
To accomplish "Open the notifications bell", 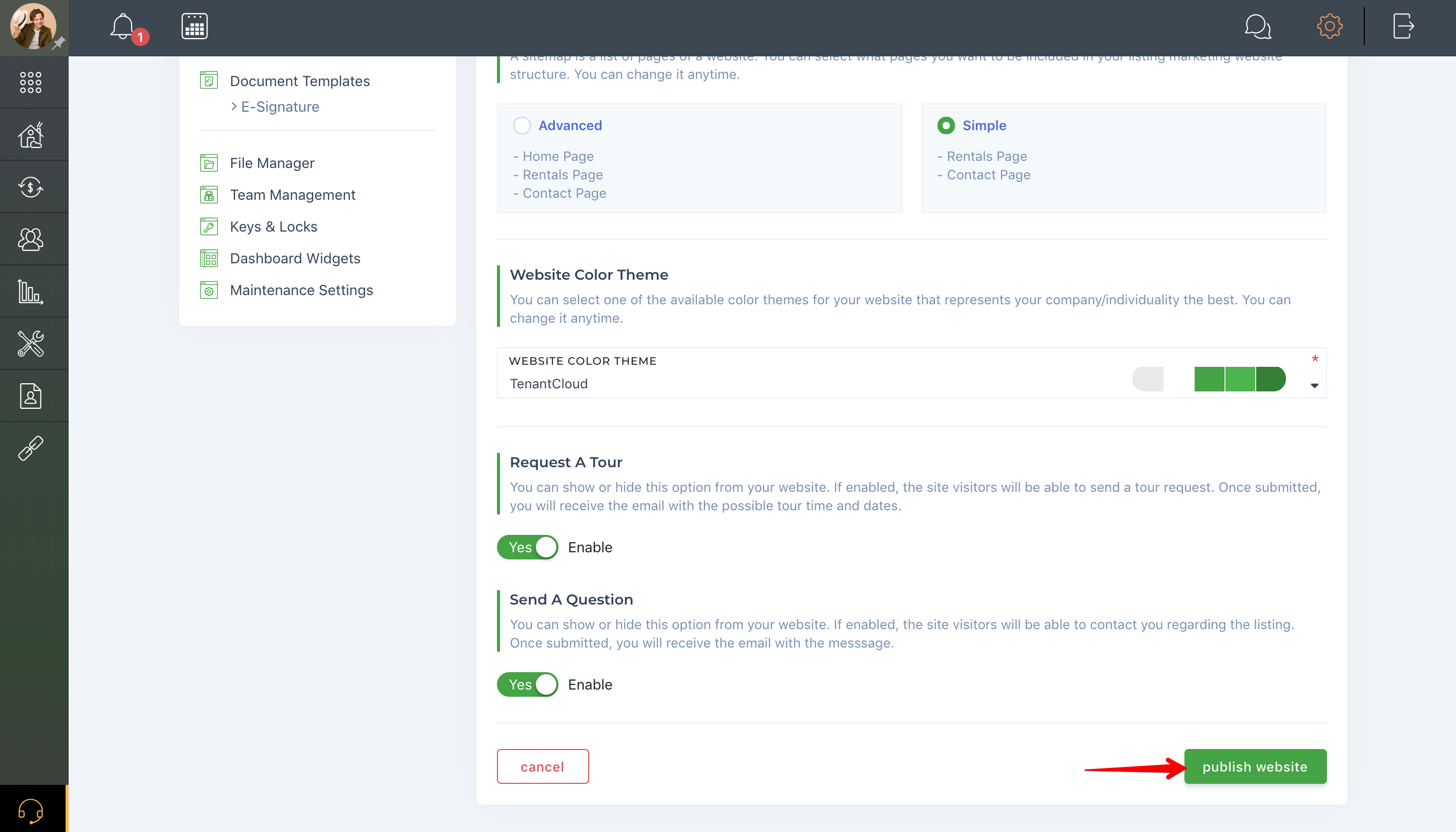I will point(122,26).
